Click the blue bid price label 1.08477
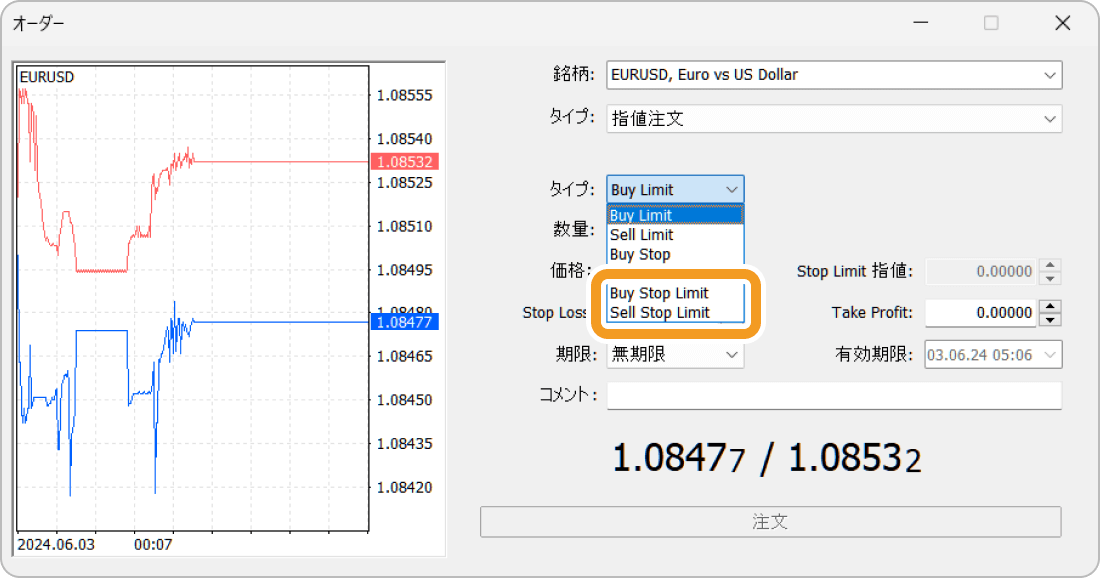 pos(405,322)
